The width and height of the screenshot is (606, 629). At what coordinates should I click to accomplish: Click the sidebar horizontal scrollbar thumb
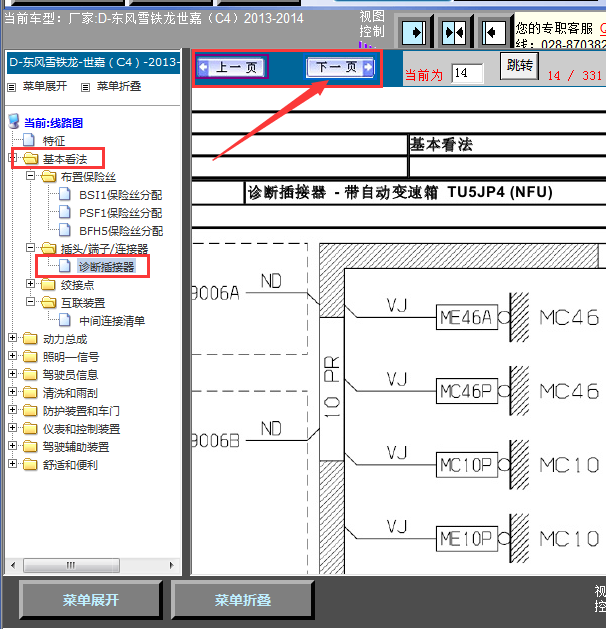point(71,566)
